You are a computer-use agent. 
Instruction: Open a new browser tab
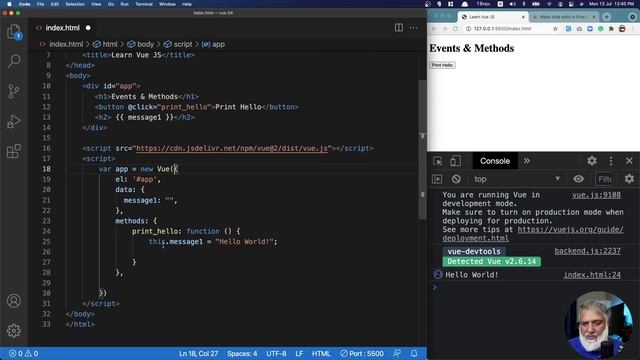[607, 17]
